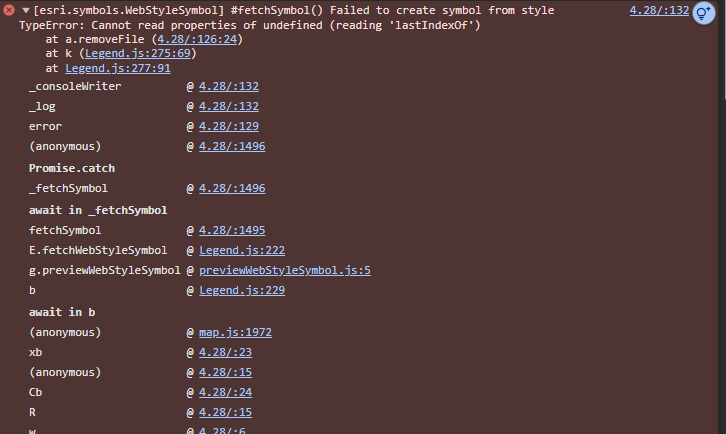Open the Cb 4.28/:24 link

click(225, 392)
